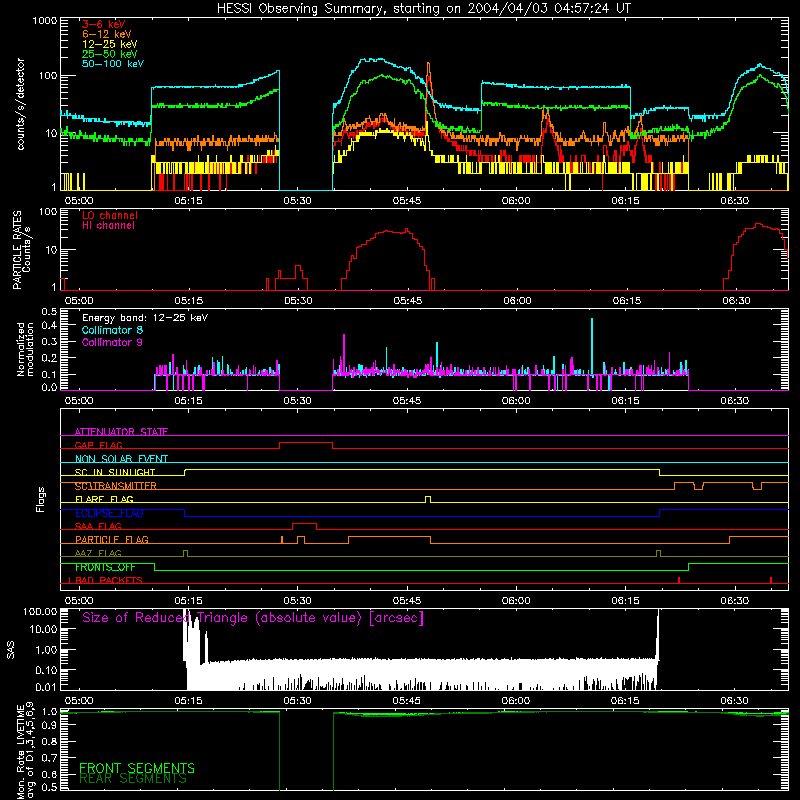Click the FRONTS_OFF flag label
Screen dimensions: 800x800
pyautogui.click(x=105, y=567)
